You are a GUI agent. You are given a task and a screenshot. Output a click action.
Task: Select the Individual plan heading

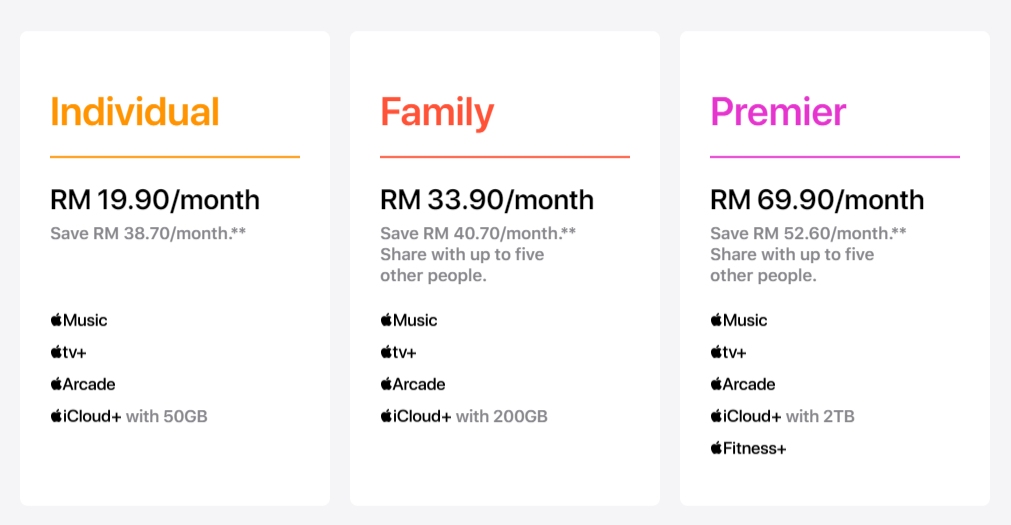click(135, 111)
